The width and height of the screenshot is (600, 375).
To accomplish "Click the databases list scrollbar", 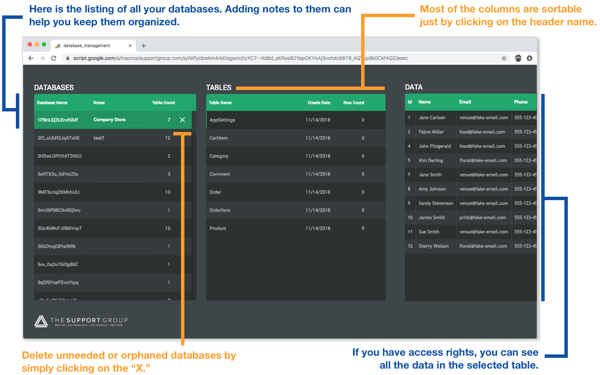I will coord(194,205).
